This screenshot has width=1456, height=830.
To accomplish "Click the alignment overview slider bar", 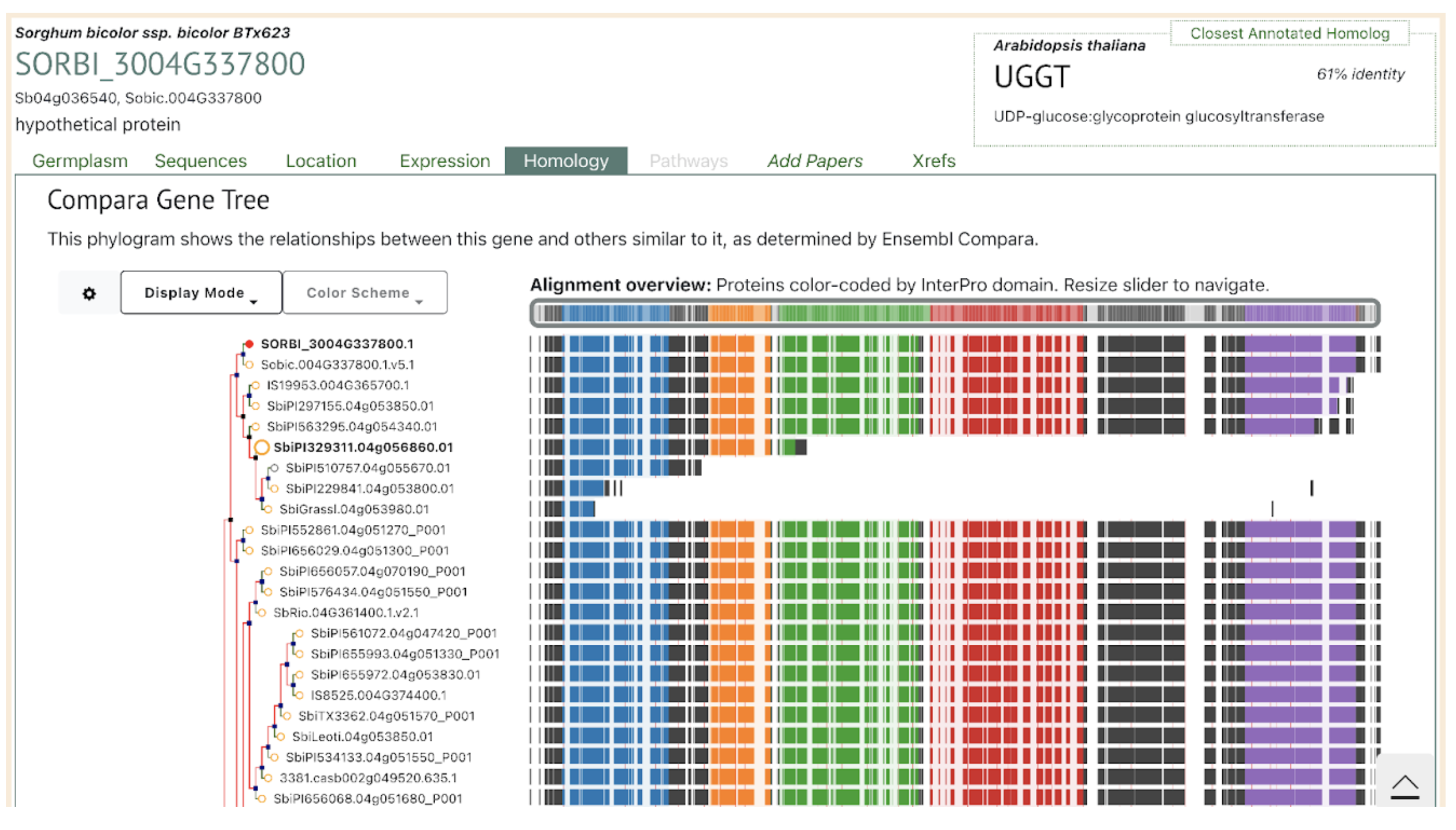I will [x=955, y=313].
